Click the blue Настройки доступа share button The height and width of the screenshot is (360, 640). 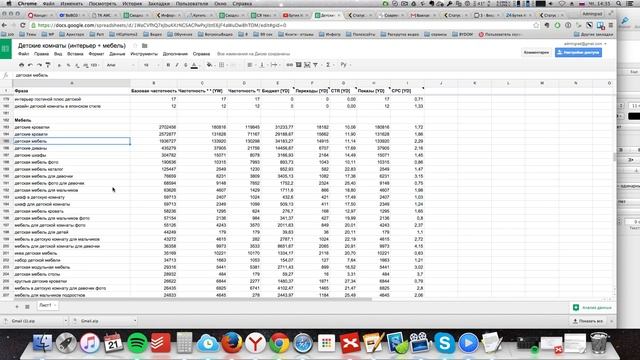[x=578, y=52]
